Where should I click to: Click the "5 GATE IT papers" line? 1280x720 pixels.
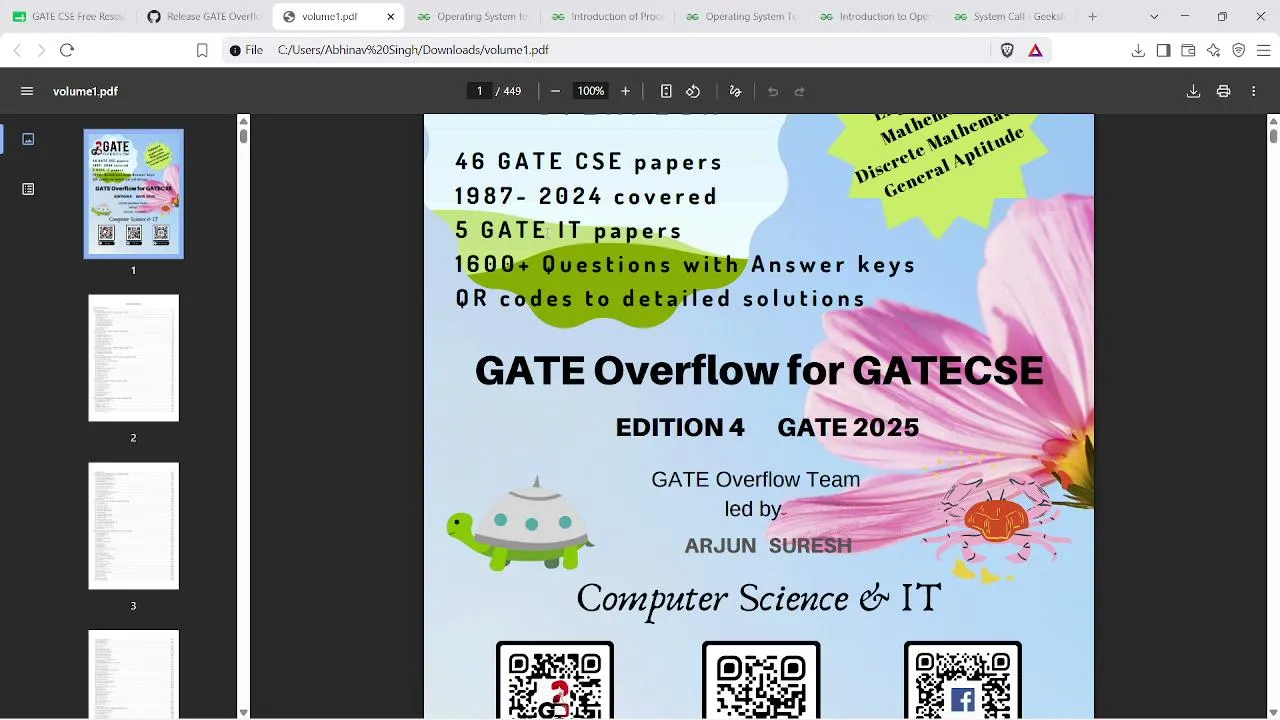point(568,230)
